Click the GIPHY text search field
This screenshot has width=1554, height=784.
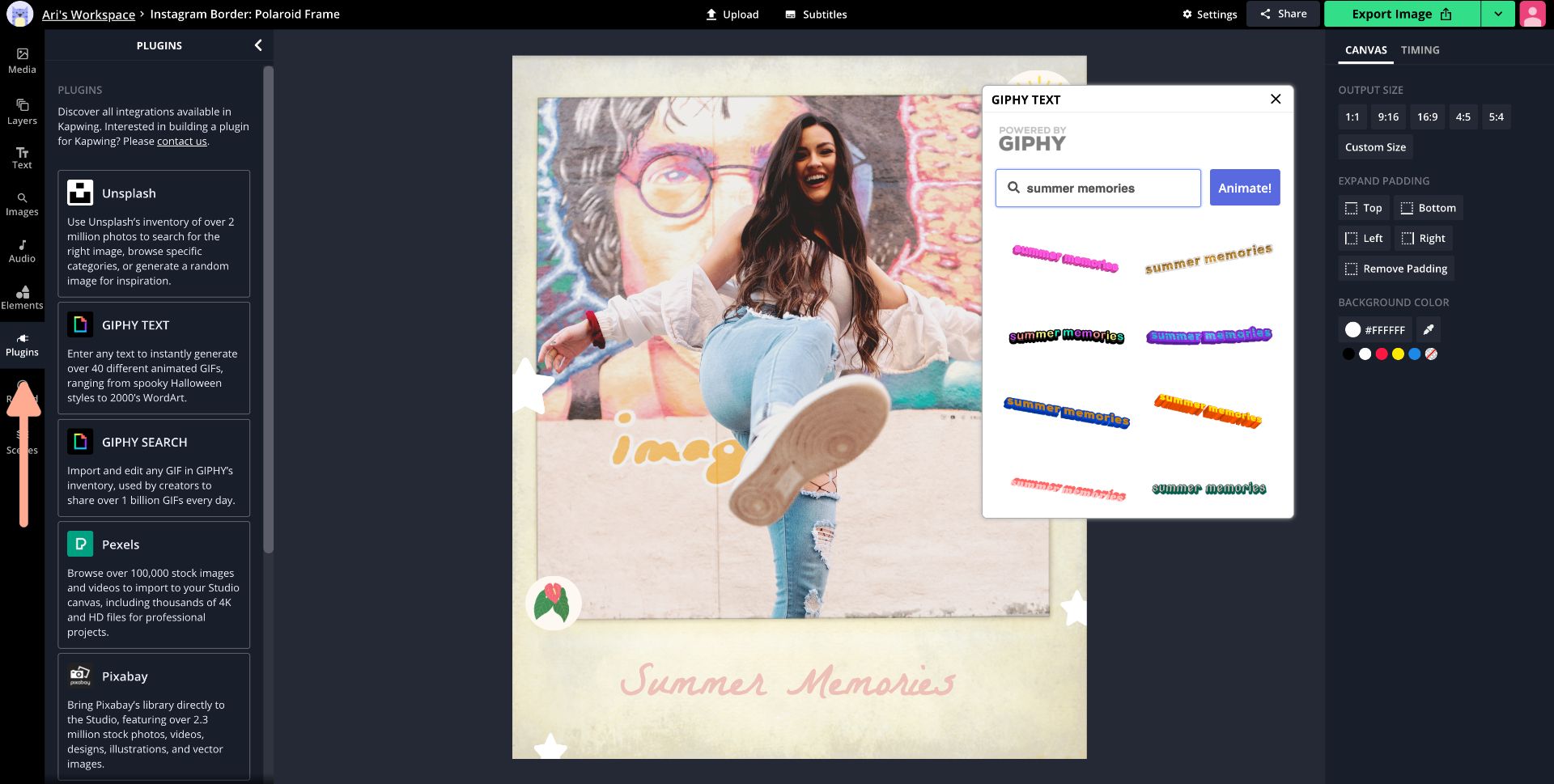tap(1106, 189)
